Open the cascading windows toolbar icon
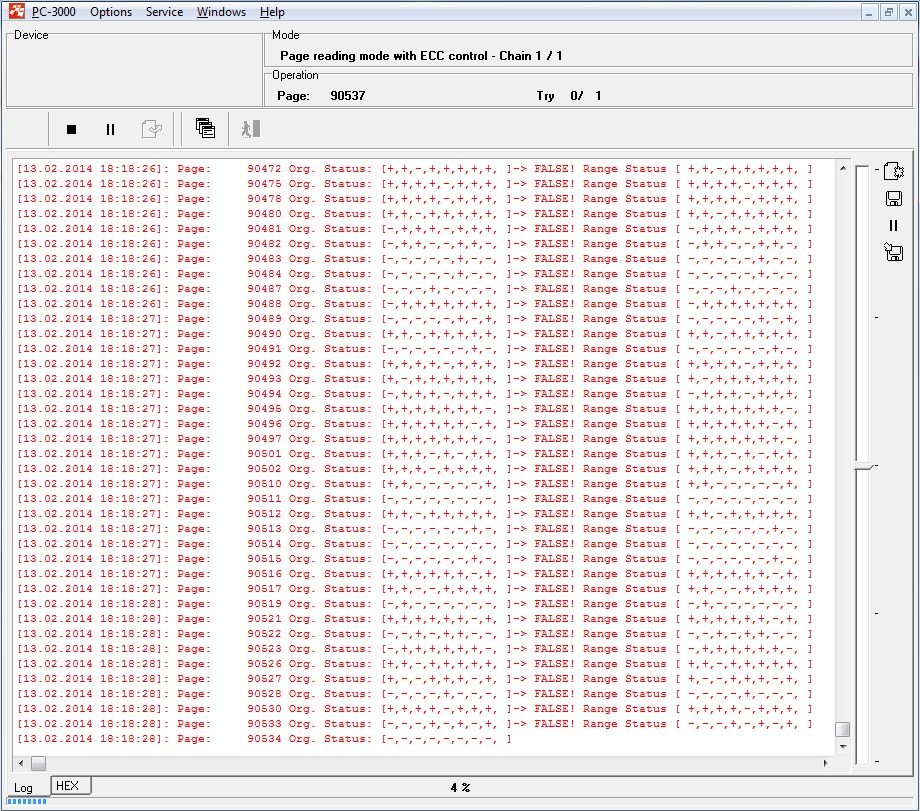Image resolution: width=920 pixels, height=811 pixels. click(x=205, y=128)
